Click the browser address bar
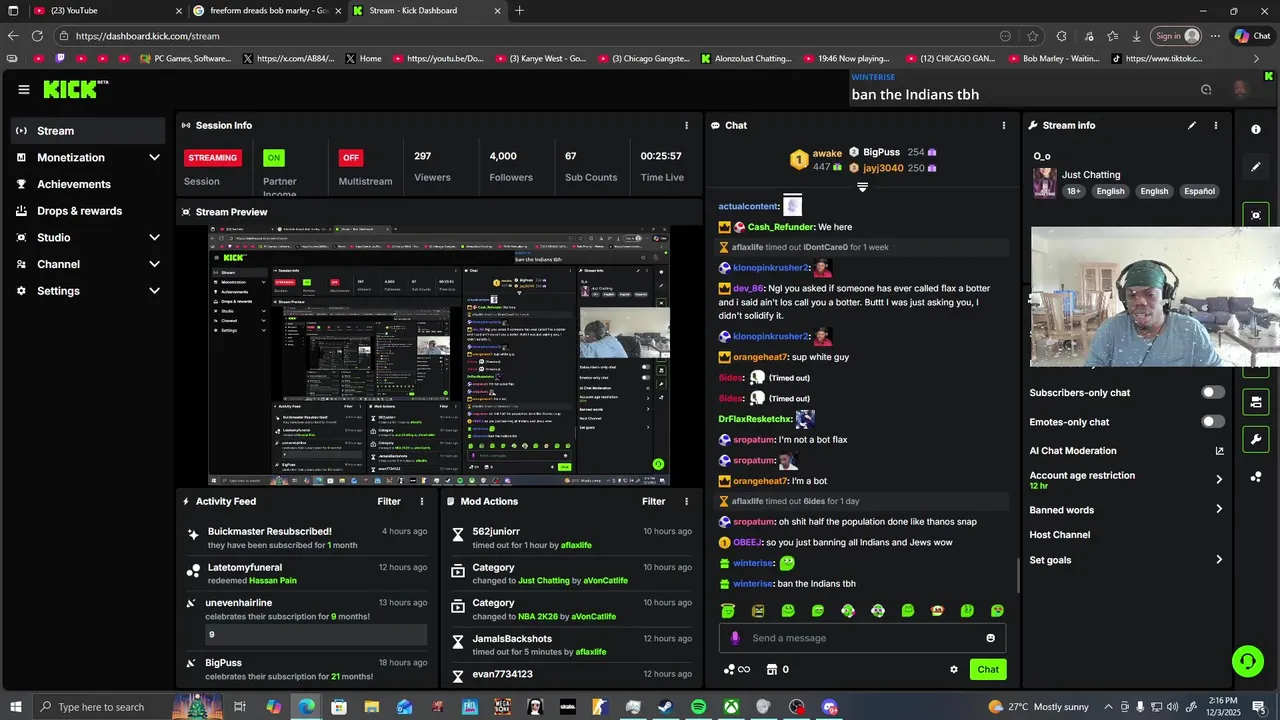Viewport: 1280px width, 720px height. click(x=540, y=36)
